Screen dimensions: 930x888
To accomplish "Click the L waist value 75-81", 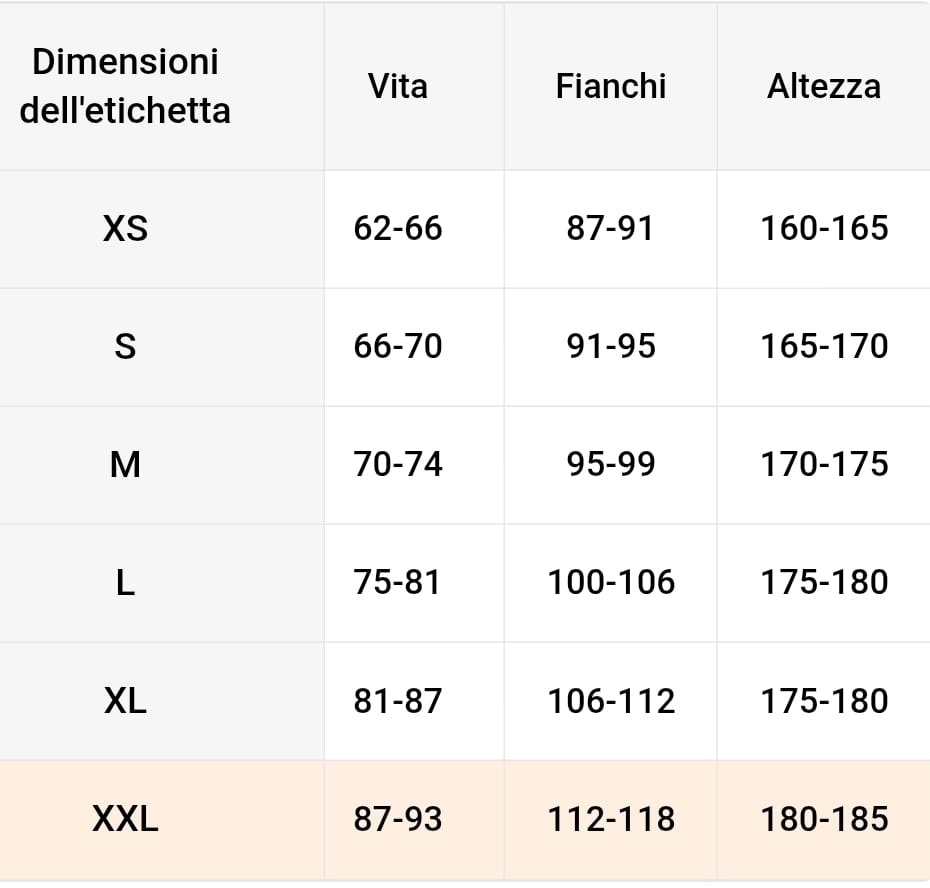I will point(398,583).
